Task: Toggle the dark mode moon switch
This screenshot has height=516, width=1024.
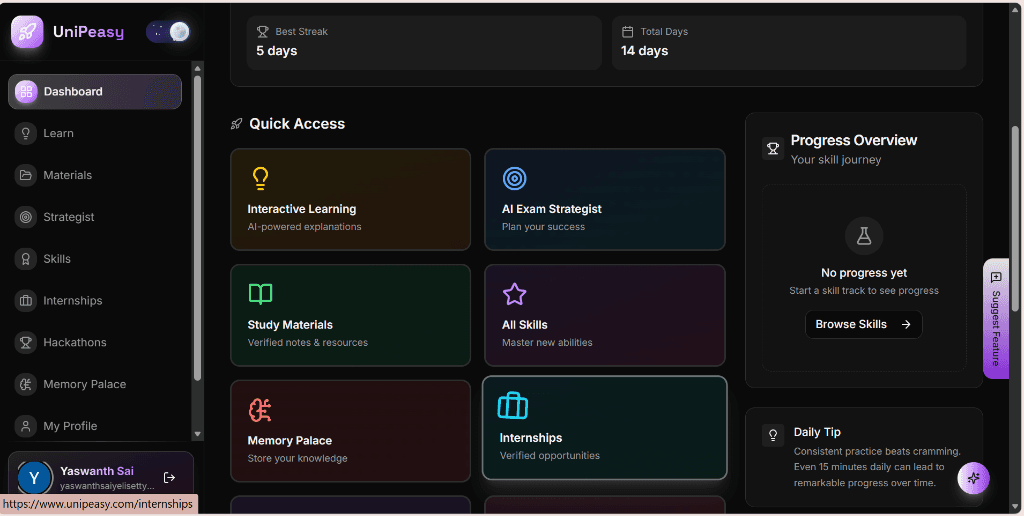Action: pyautogui.click(x=168, y=31)
